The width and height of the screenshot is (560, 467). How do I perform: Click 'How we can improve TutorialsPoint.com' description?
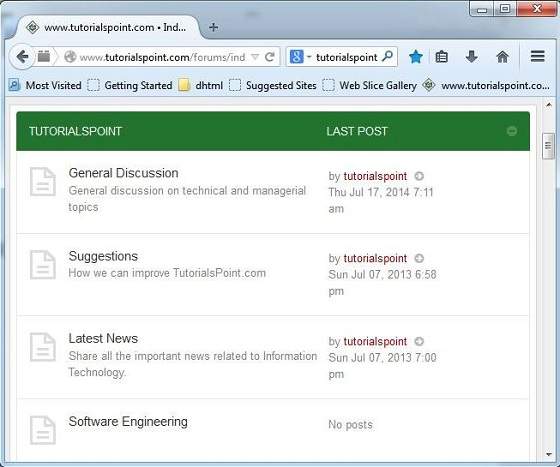click(167, 273)
